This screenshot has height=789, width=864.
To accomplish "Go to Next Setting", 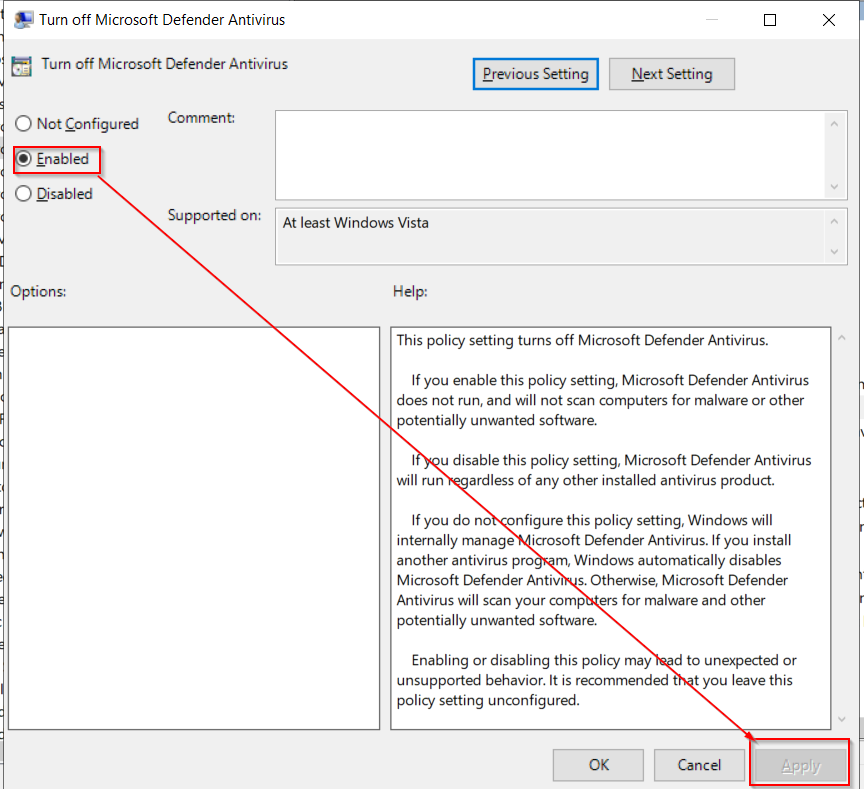I will coord(672,74).
